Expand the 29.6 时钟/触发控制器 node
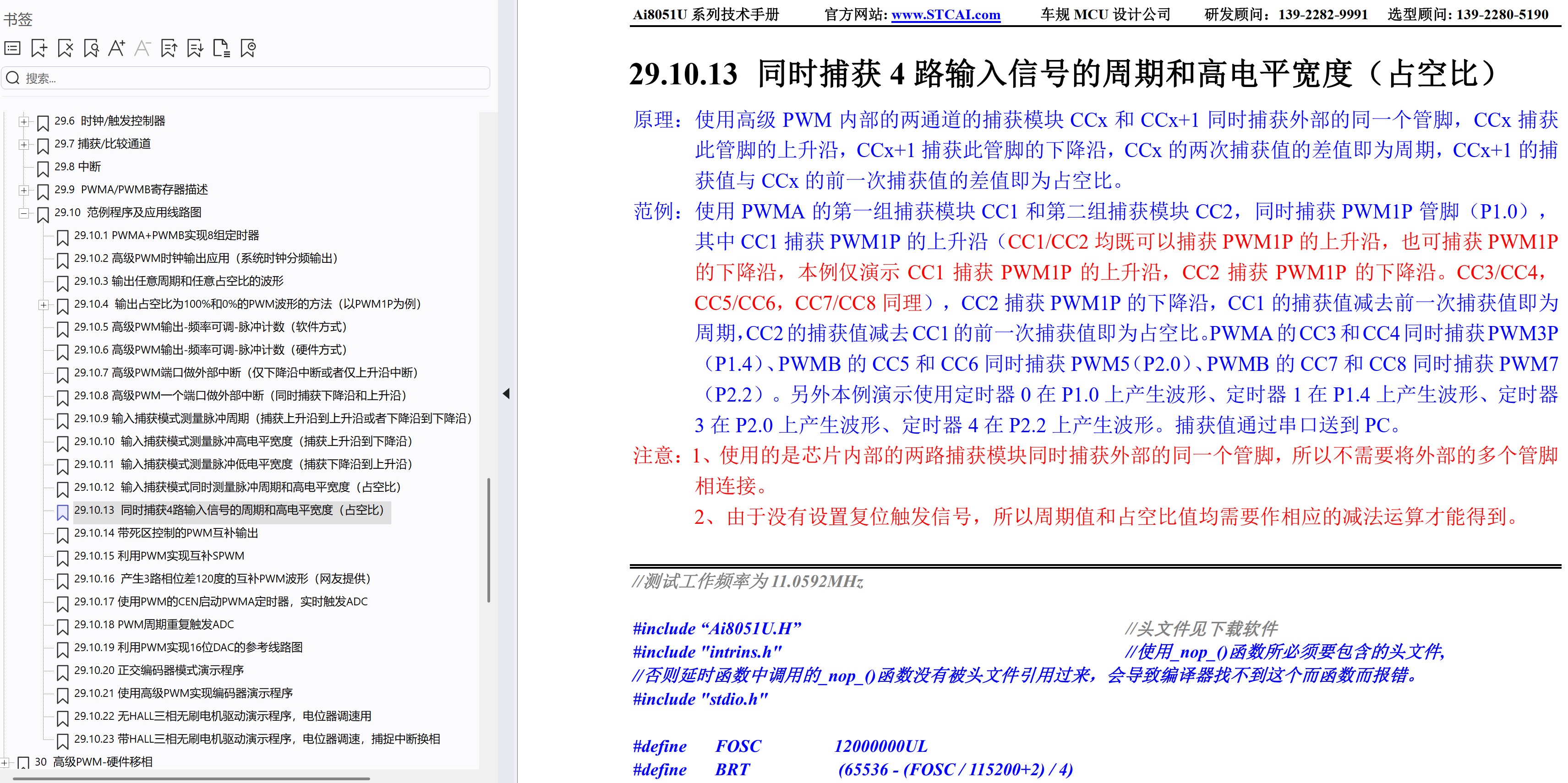 [24, 122]
